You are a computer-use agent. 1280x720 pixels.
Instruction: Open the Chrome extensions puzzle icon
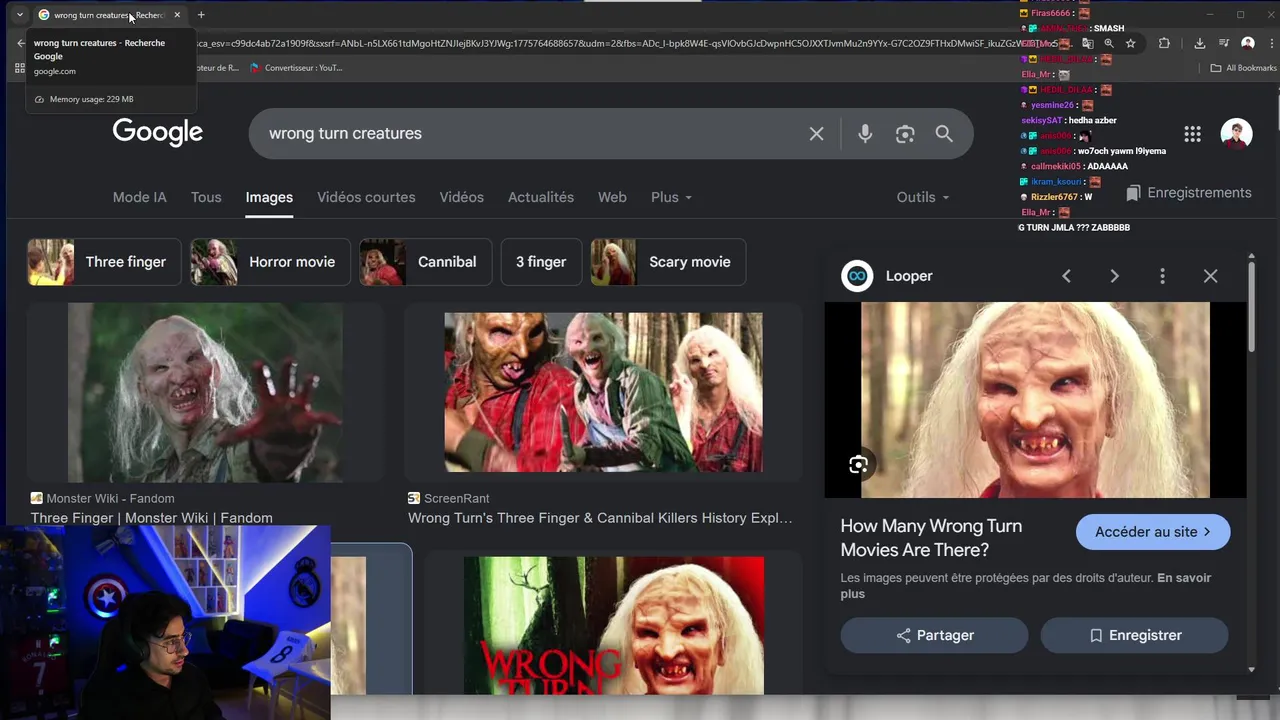[x=1164, y=44]
